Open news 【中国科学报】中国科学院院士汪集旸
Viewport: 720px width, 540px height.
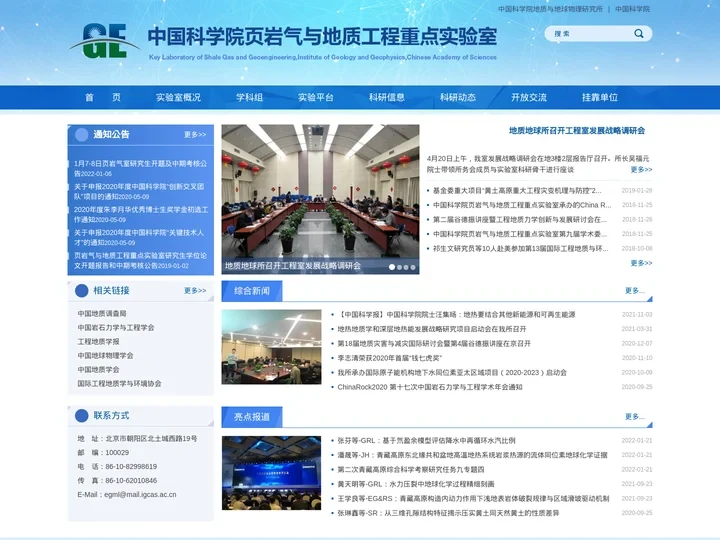point(456,315)
